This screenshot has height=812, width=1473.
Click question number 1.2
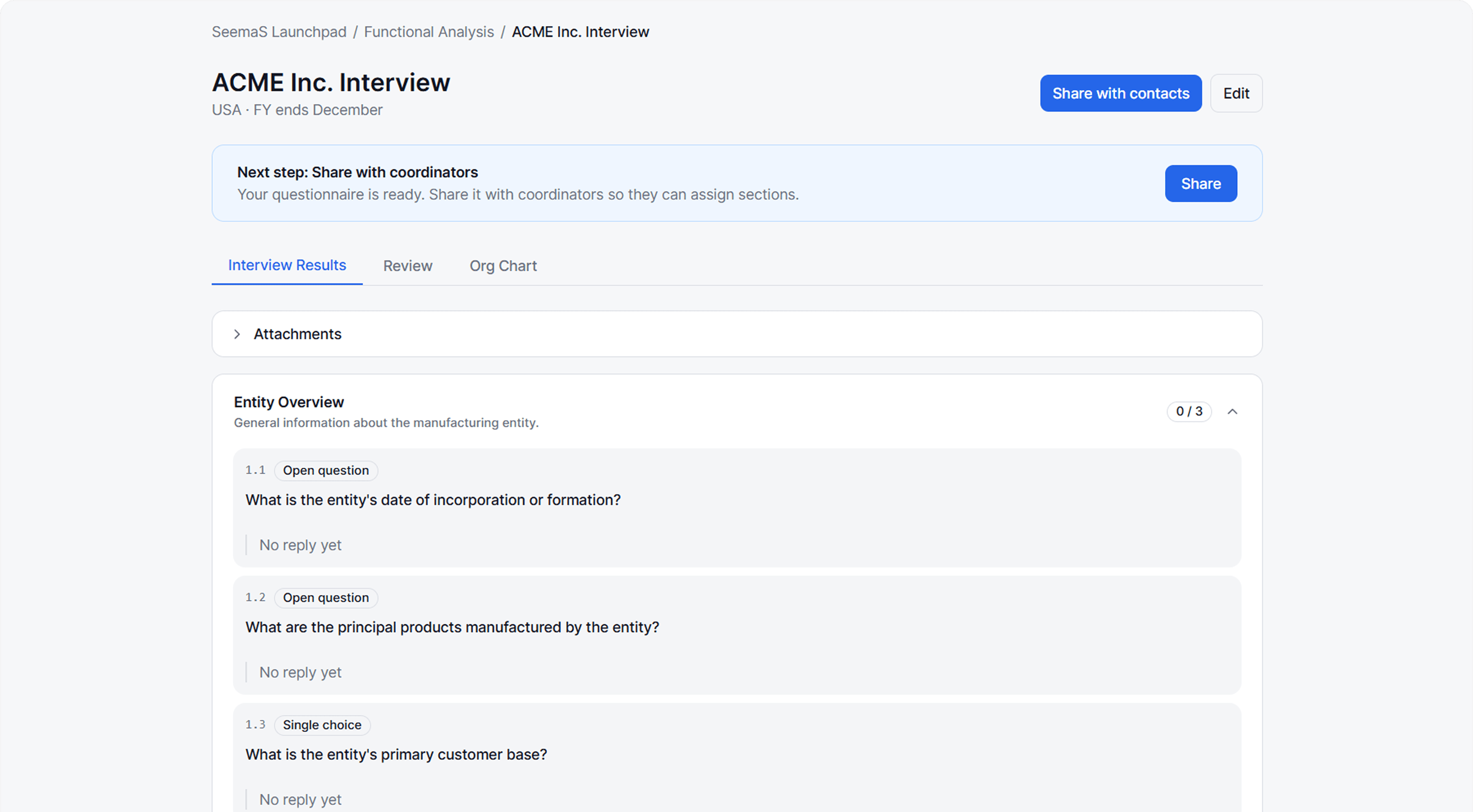[256, 597]
